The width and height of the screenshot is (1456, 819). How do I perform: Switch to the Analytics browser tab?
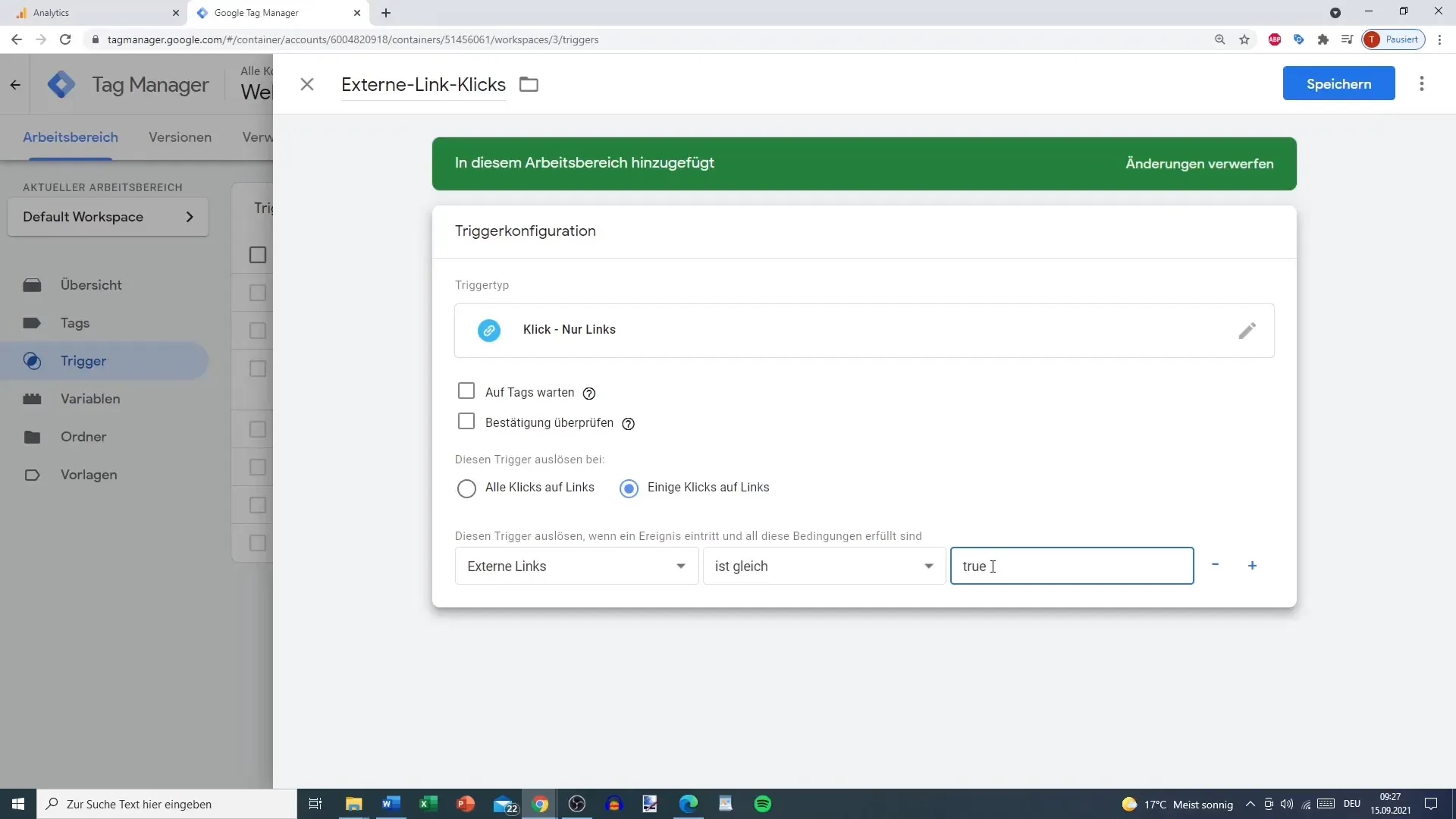point(91,13)
